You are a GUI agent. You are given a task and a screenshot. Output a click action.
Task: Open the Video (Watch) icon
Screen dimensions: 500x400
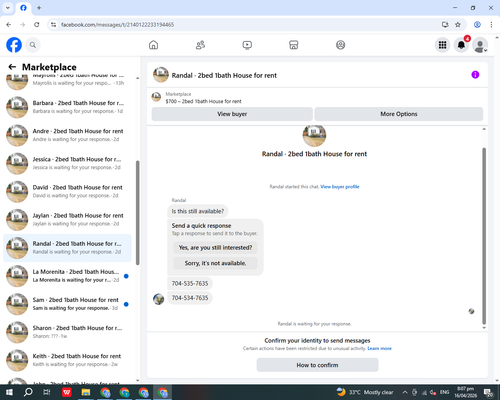click(x=247, y=45)
